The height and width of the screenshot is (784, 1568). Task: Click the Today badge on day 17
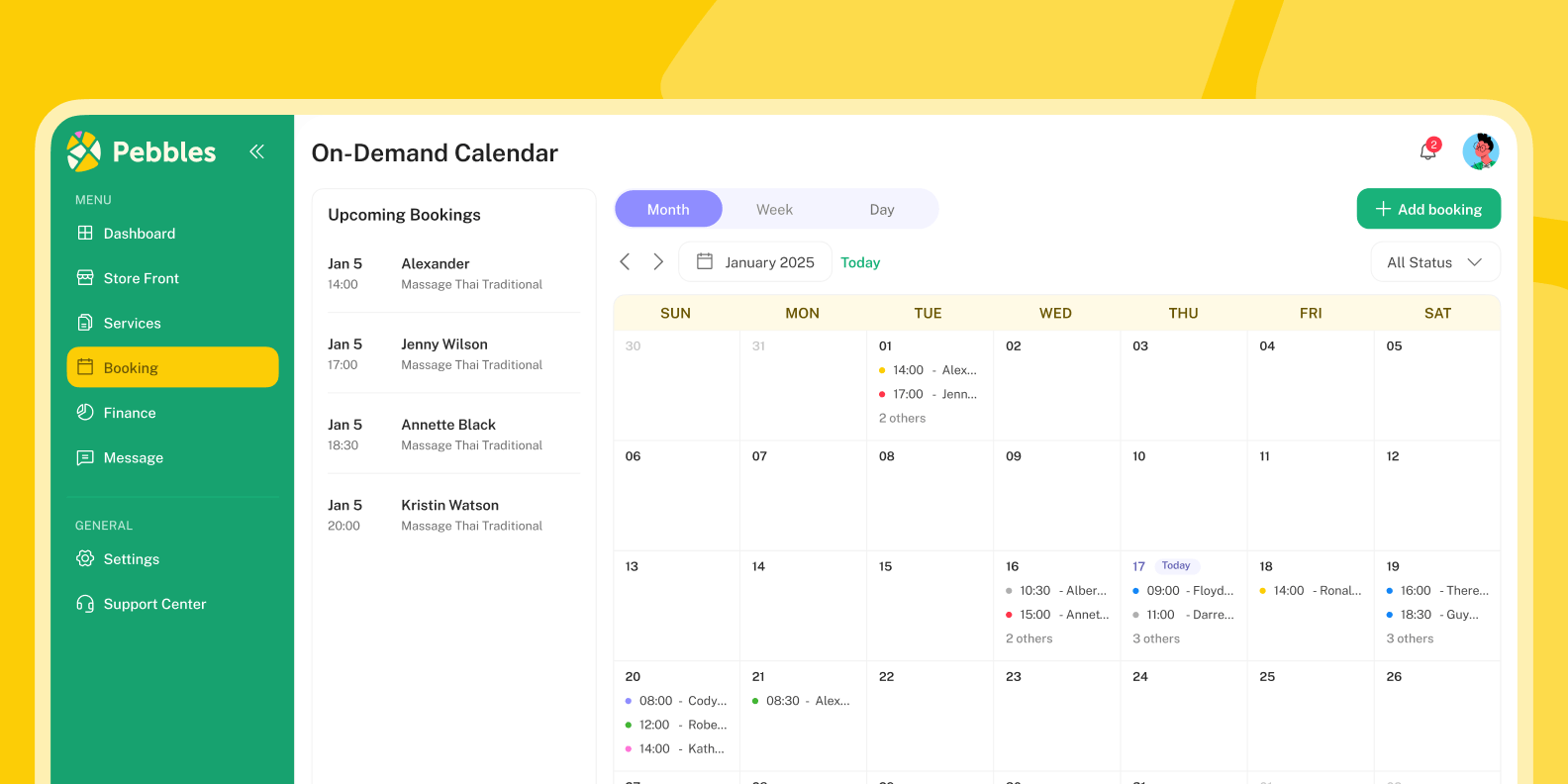click(x=1176, y=566)
